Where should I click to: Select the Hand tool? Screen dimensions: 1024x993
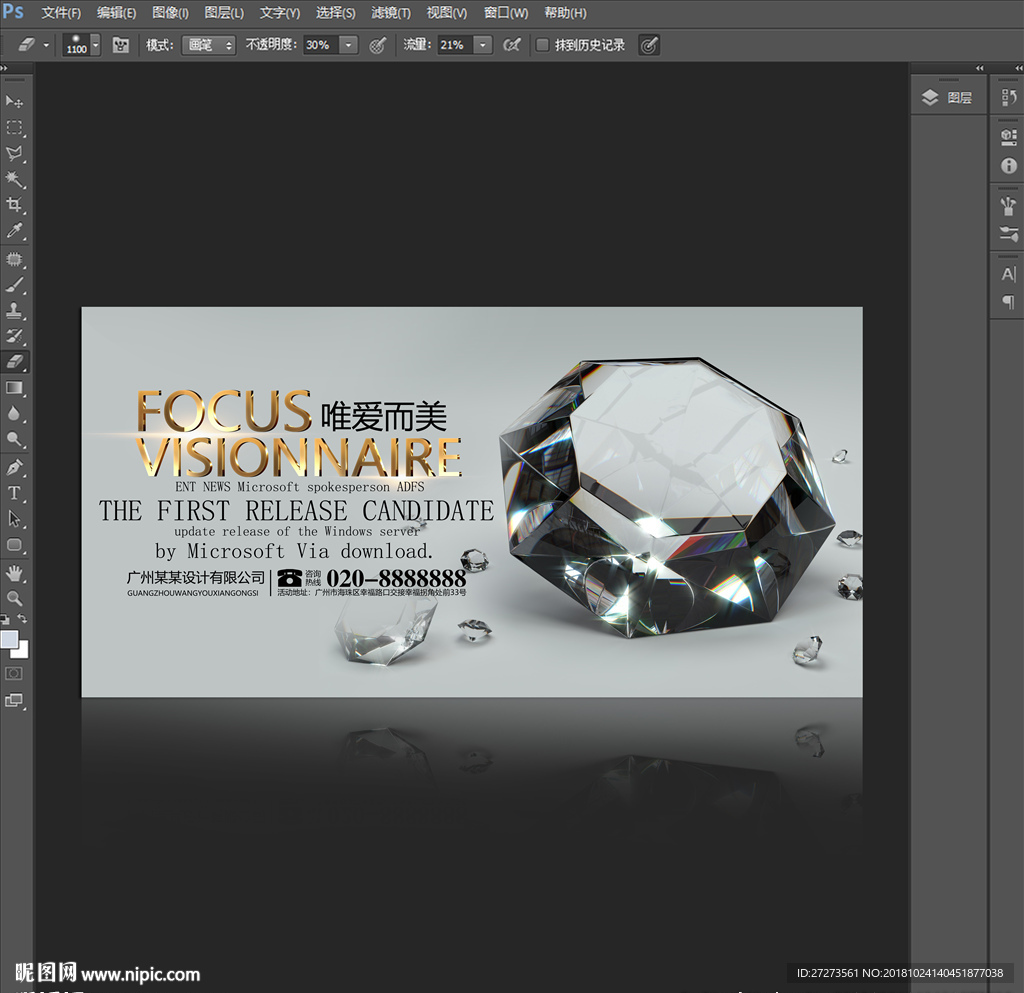pos(15,572)
